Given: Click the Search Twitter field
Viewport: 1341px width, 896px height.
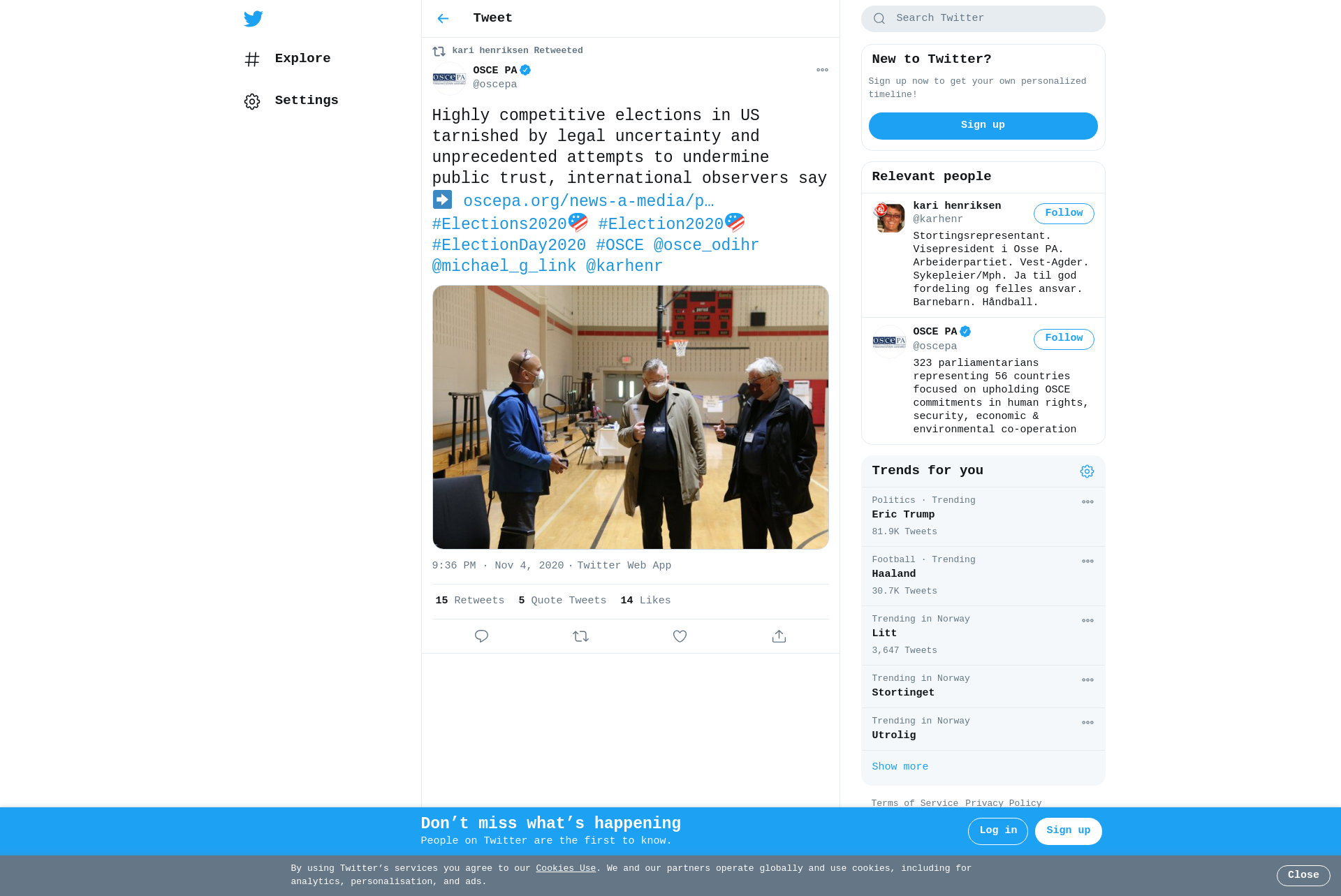Looking at the screenshot, I should [x=983, y=19].
